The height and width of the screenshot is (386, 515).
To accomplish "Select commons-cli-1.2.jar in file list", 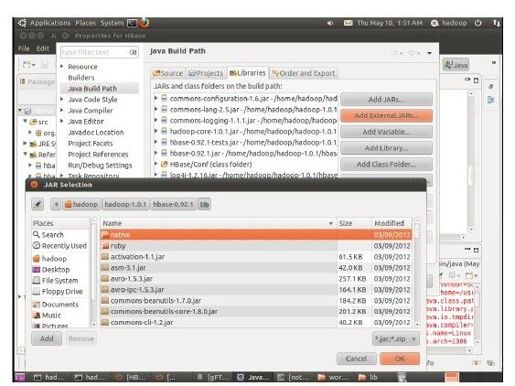I will pos(256,322).
